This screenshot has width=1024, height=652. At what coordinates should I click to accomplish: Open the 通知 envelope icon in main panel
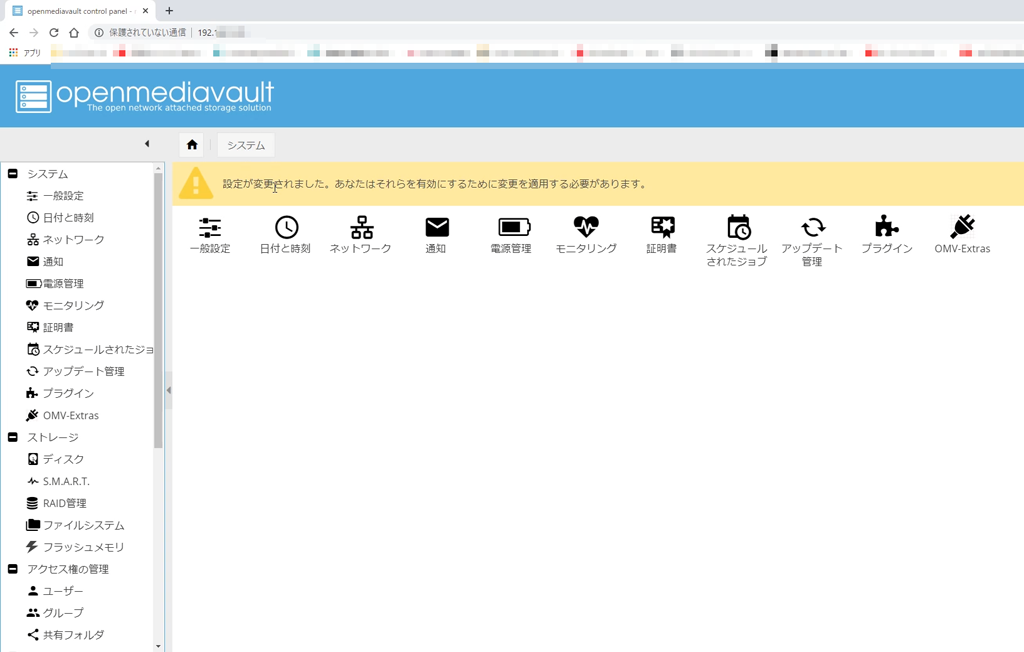point(437,228)
